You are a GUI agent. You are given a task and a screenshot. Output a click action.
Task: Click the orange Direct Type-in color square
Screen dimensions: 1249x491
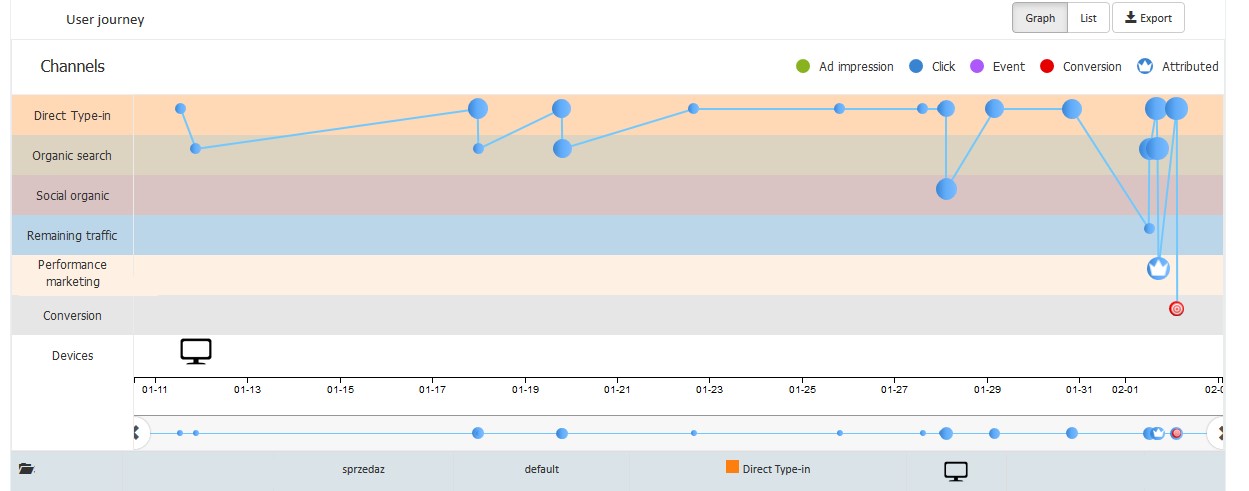(x=732, y=467)
